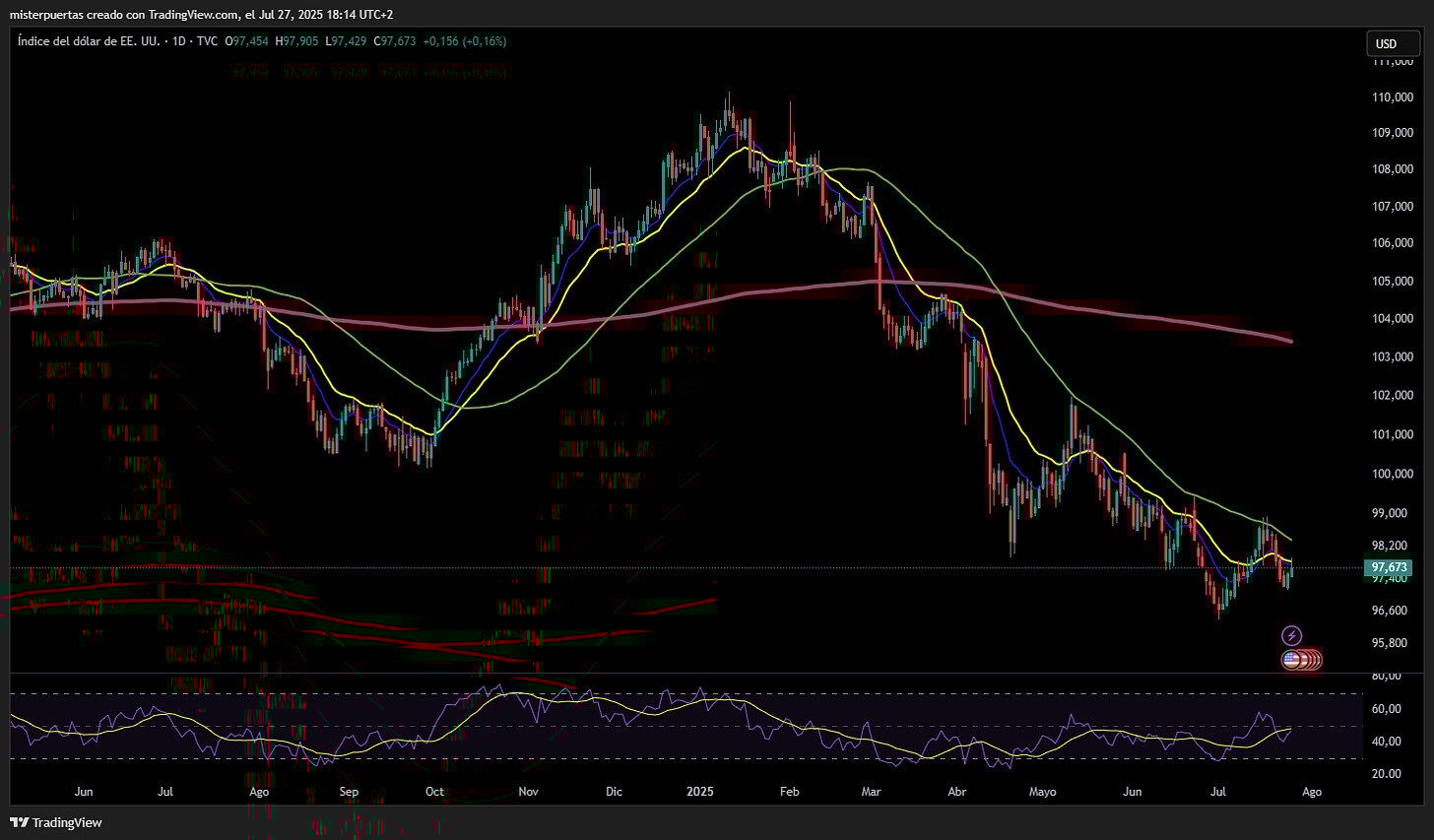The width and height of the screenshot is (1434, 840).
Task: Click the US flag economic event icon
Action: [x=1291, y=660]
